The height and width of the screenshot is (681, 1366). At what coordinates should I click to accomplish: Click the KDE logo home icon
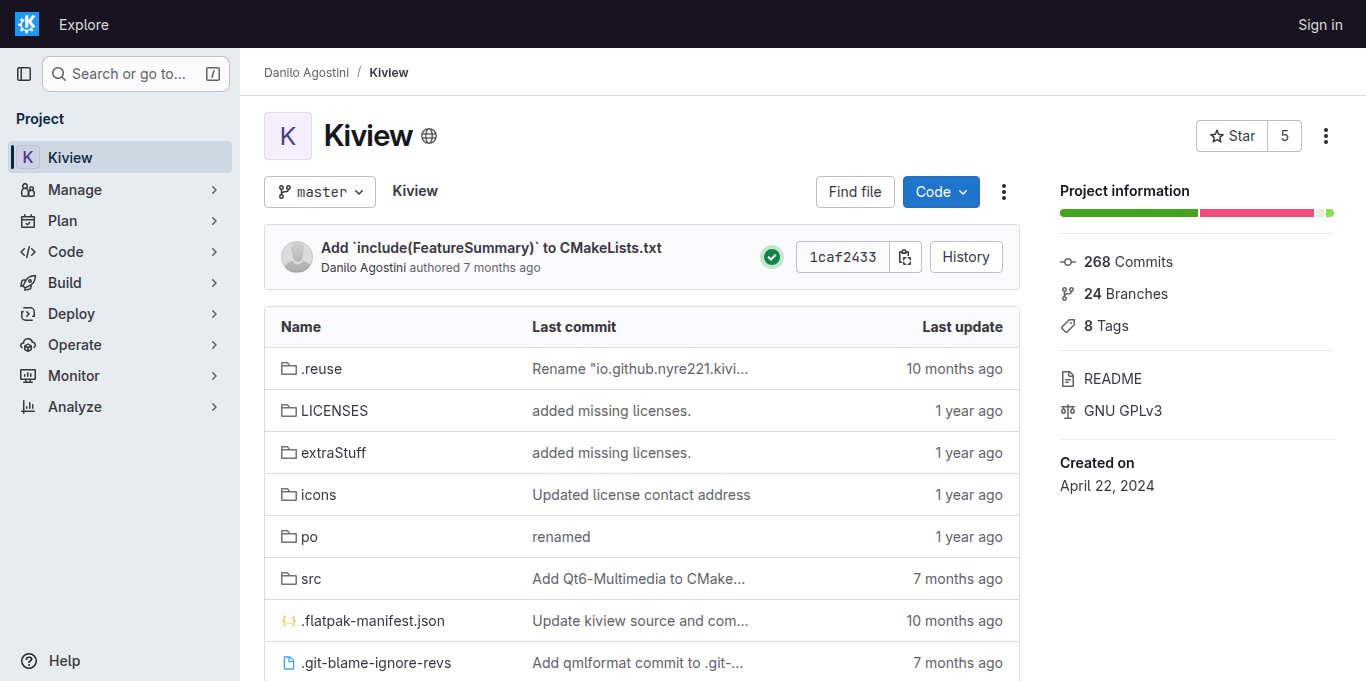[x=27, y=24]
